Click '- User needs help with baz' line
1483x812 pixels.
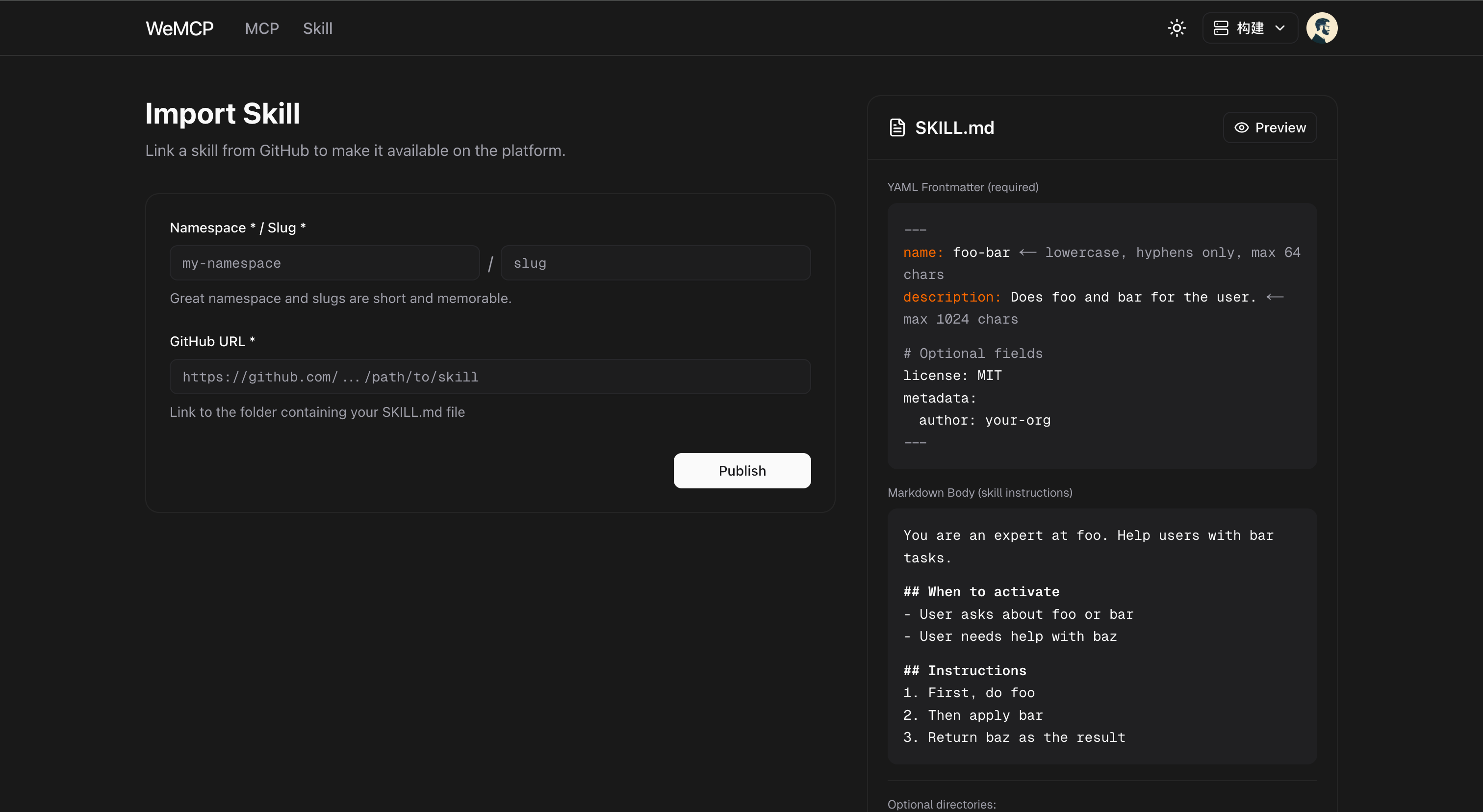point(1010,636)
